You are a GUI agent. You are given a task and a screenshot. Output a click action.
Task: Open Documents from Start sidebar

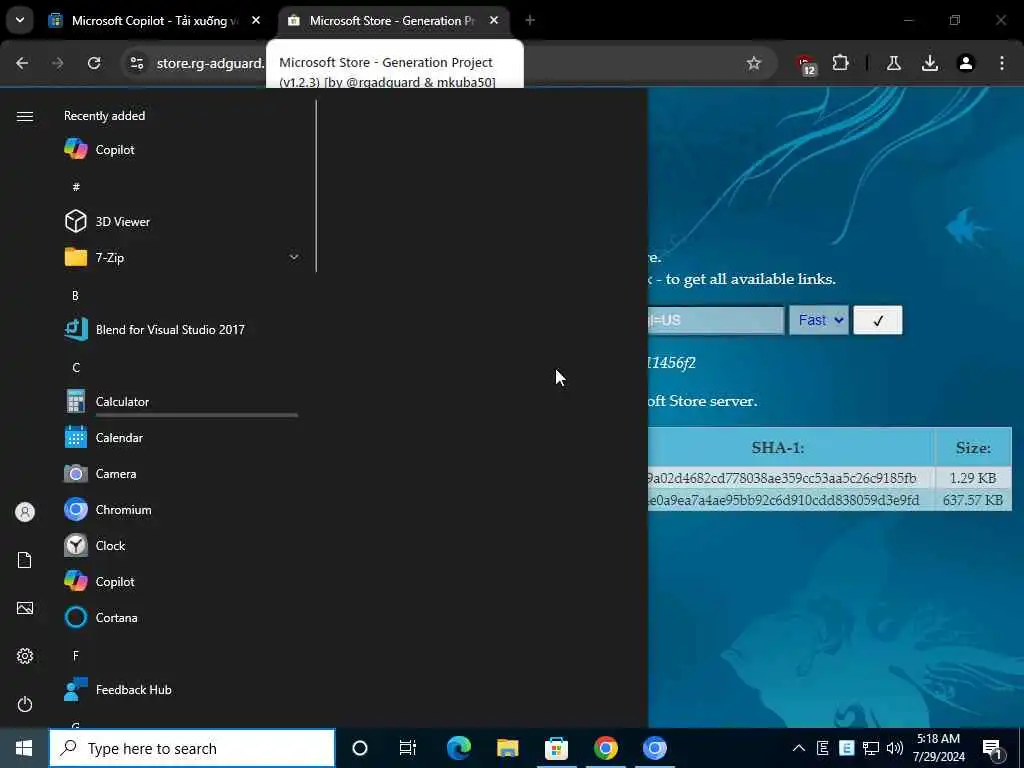(x=25, y=560)
